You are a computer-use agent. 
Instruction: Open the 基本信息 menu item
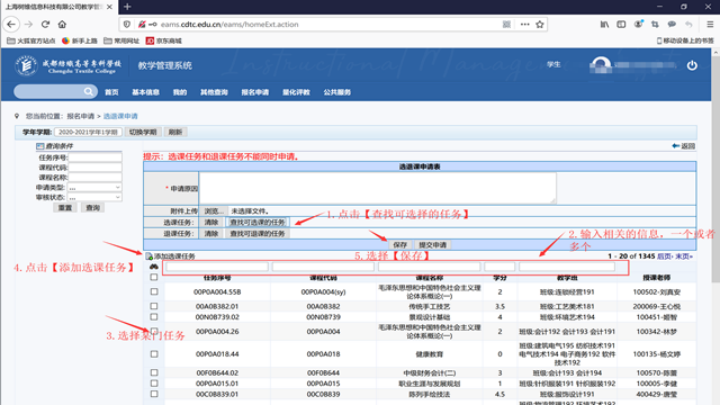[x=146, y=92]
